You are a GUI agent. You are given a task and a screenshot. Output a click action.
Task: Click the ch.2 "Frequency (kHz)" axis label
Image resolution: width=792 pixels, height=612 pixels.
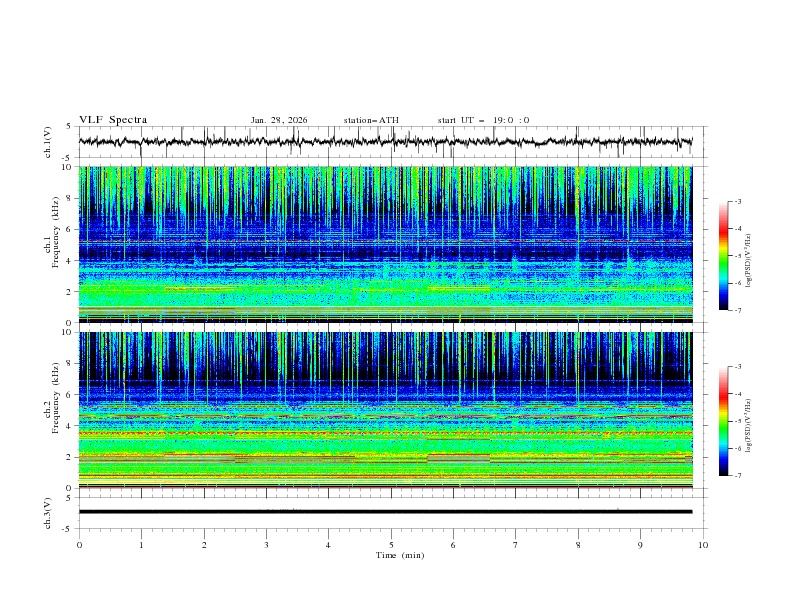55,397
